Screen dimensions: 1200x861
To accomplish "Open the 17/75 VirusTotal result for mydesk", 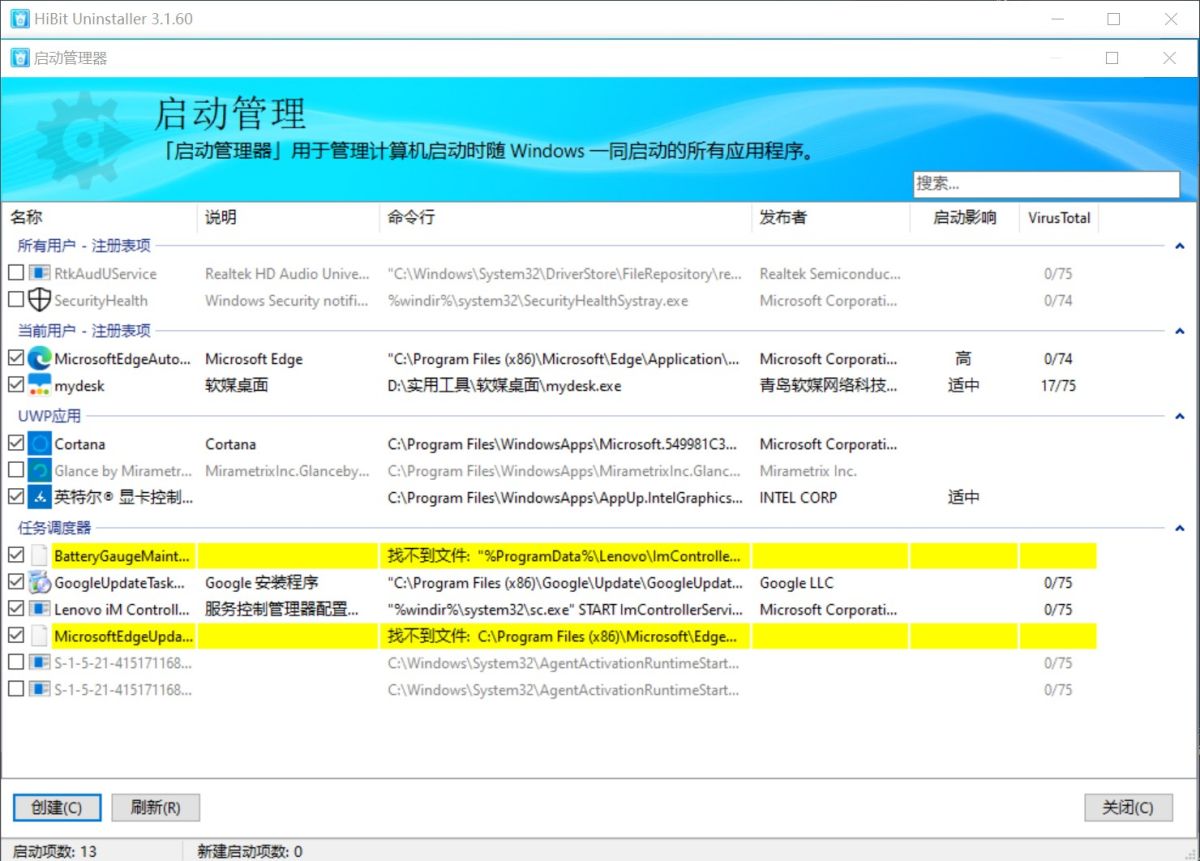I will [1058, 386].
